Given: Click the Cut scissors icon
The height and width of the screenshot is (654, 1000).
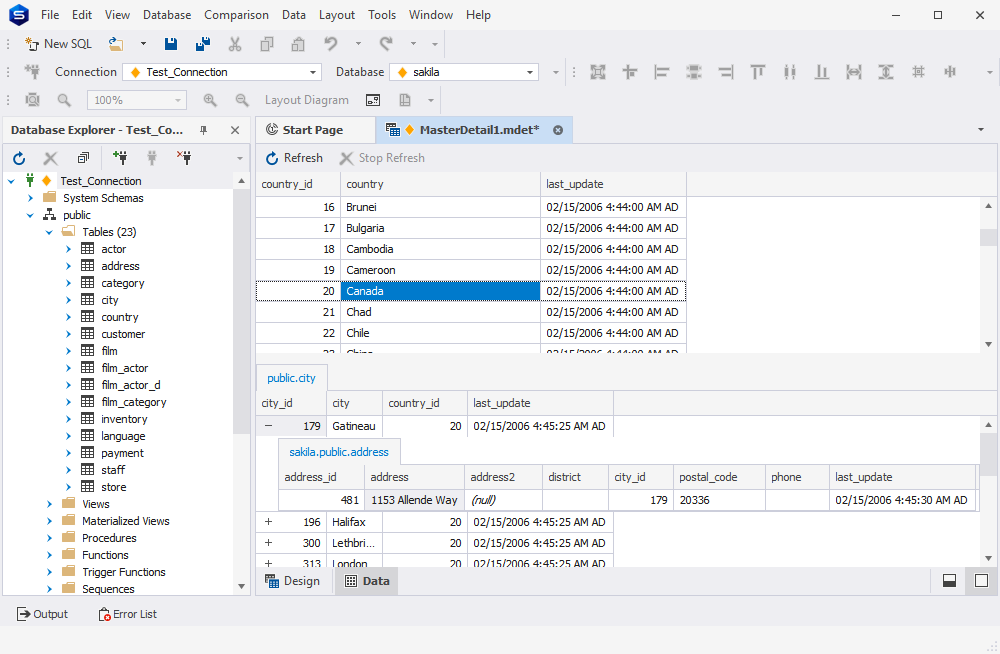Looking at the screenshot, I should pyautogui.click(x=235, y=43).
